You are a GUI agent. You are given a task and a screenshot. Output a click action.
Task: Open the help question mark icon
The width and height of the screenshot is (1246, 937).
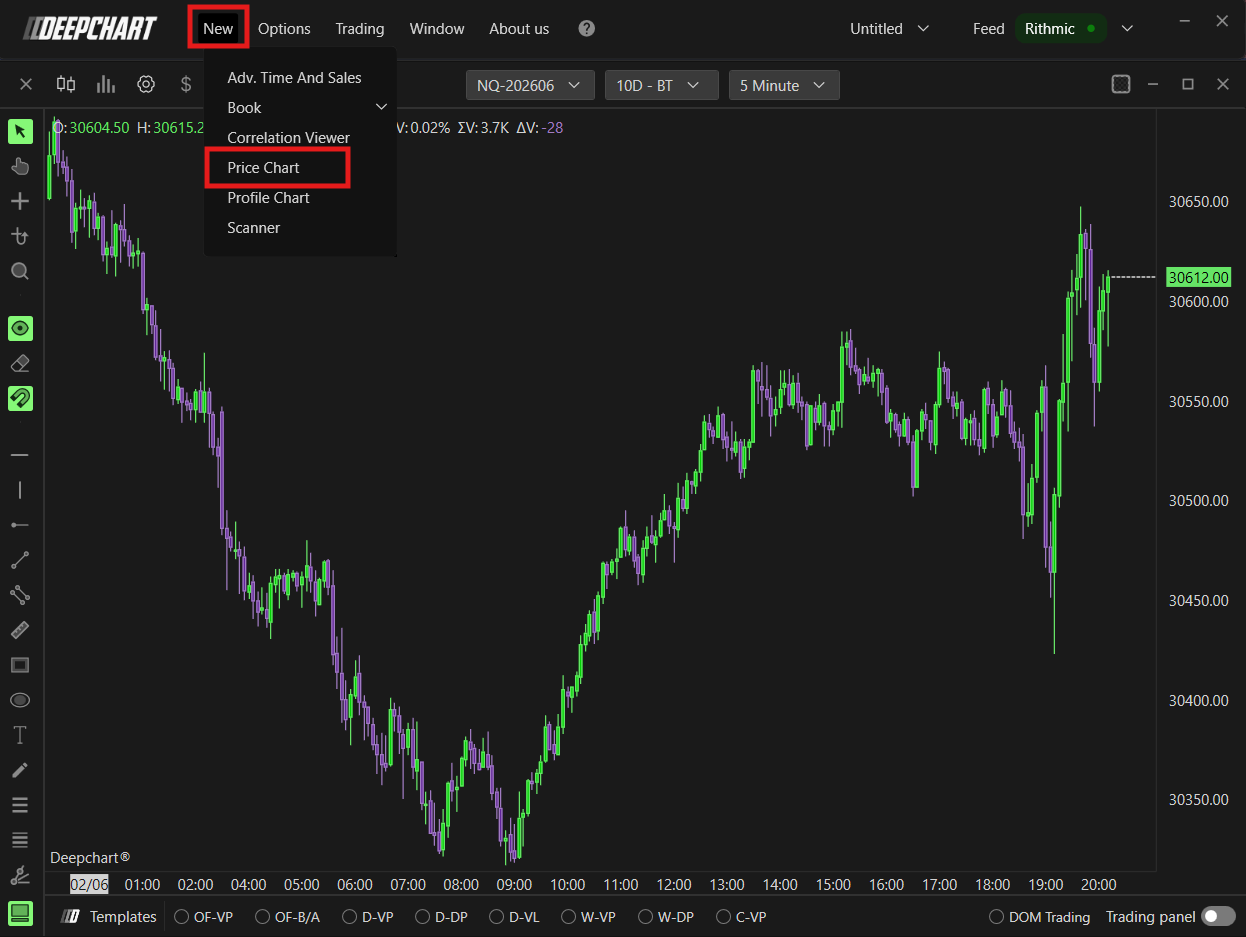click(587, 28)
